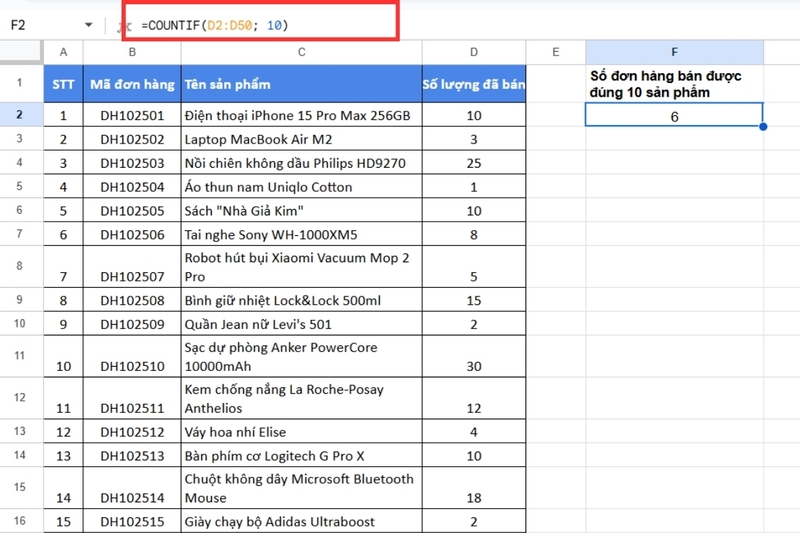Viewport: 800px width, 533px height.
Task: Click cell 'Quần Jean nữ Levi's 501'
Action: [x=302, y=324]
